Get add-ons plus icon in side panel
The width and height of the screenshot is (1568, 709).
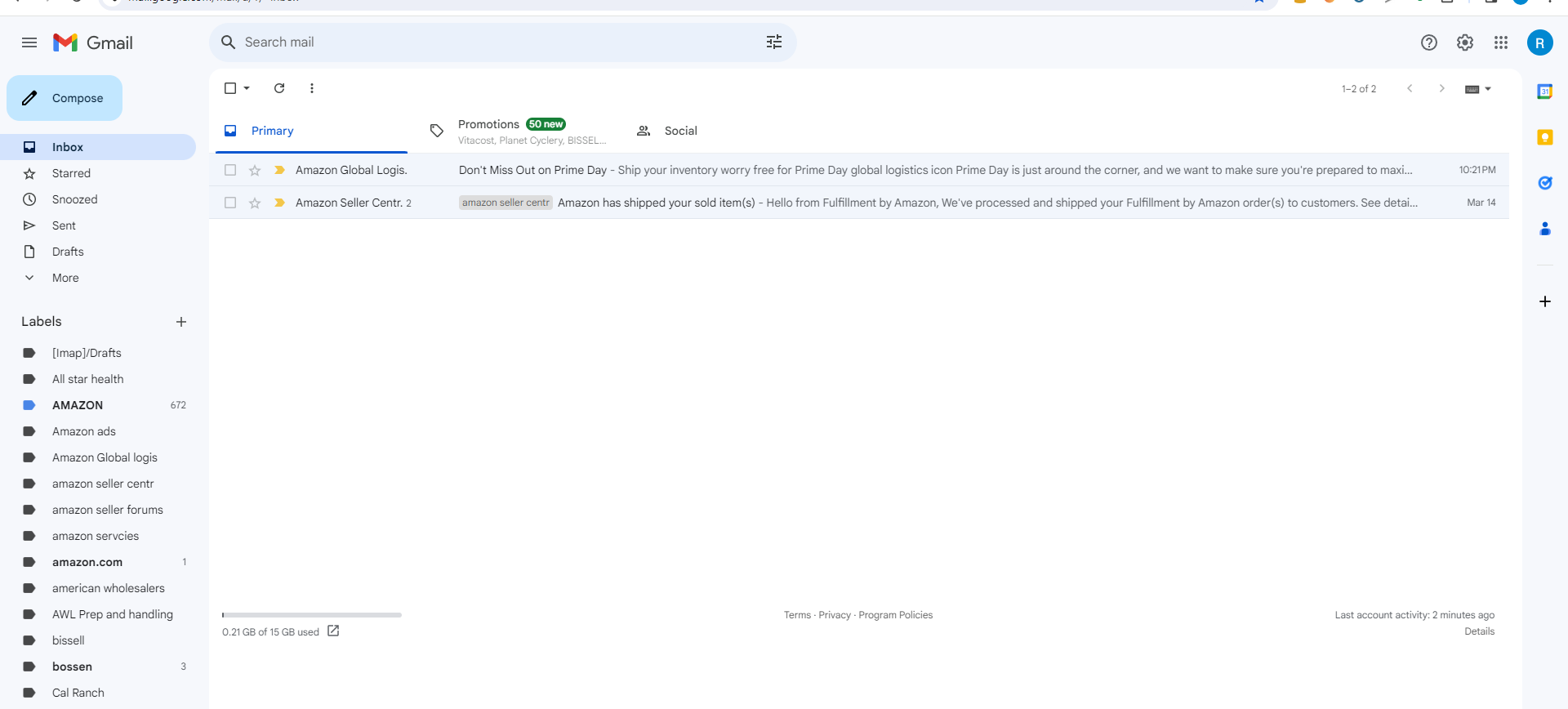click(x=1545, y=301)
